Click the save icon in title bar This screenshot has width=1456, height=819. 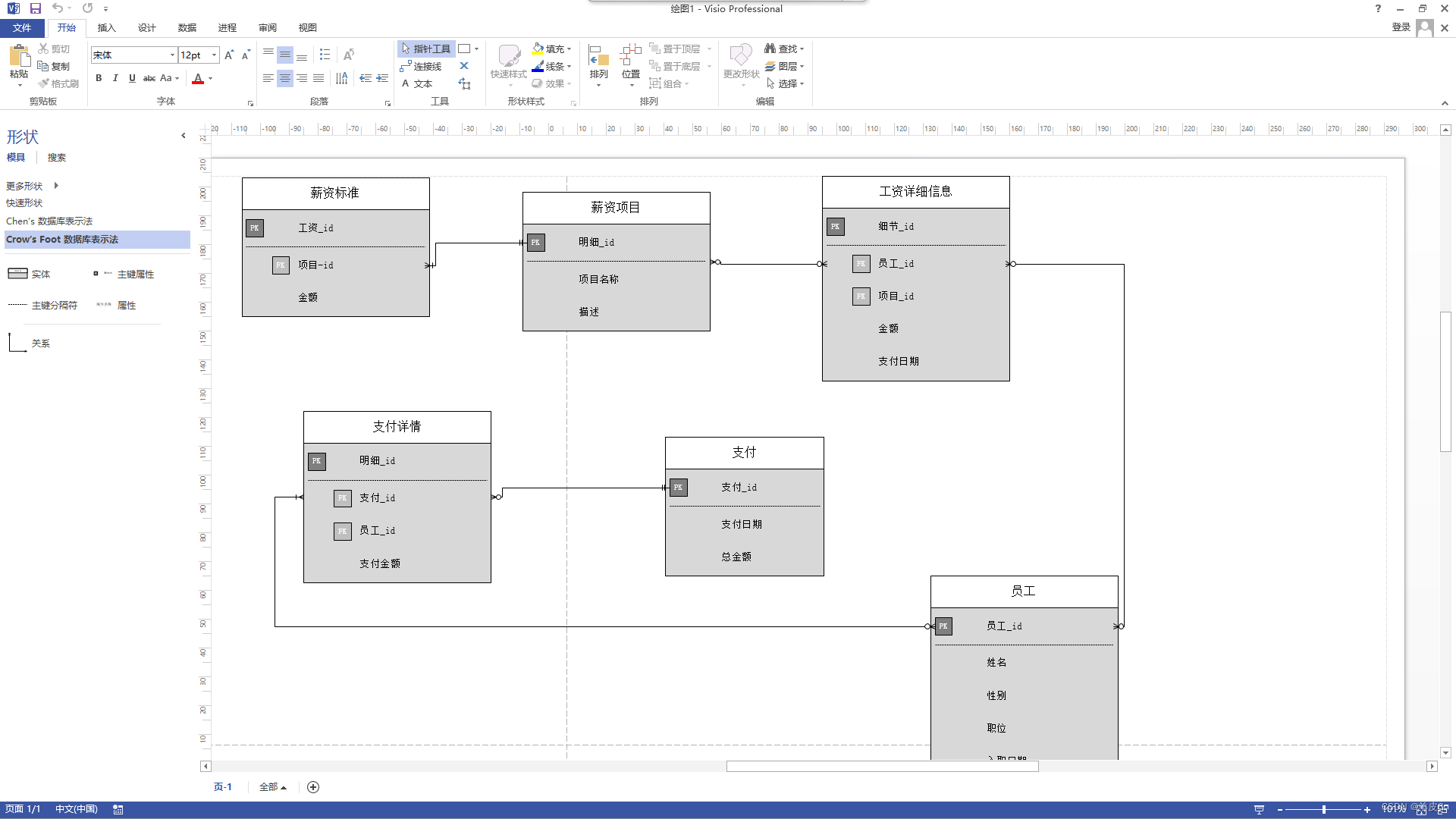36,8
